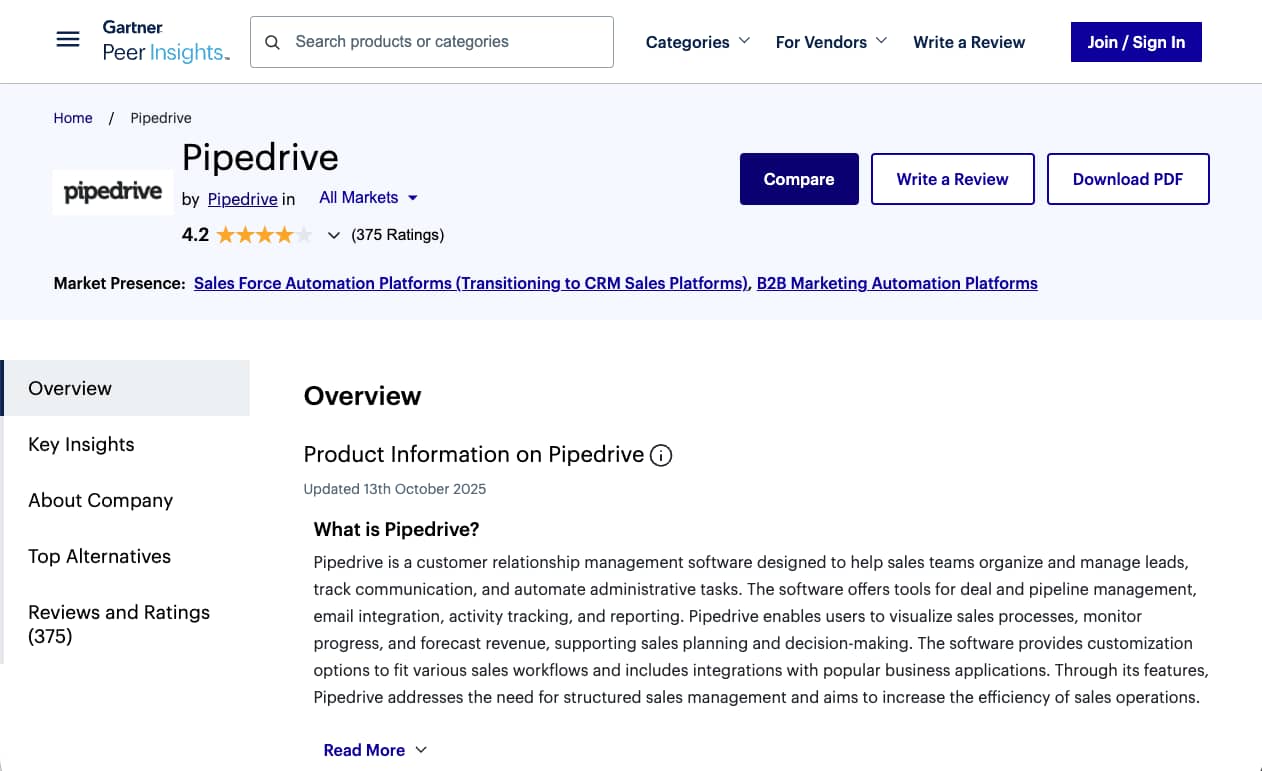
Task: Focus the Search products or categories field
Action: pos(432,42)
